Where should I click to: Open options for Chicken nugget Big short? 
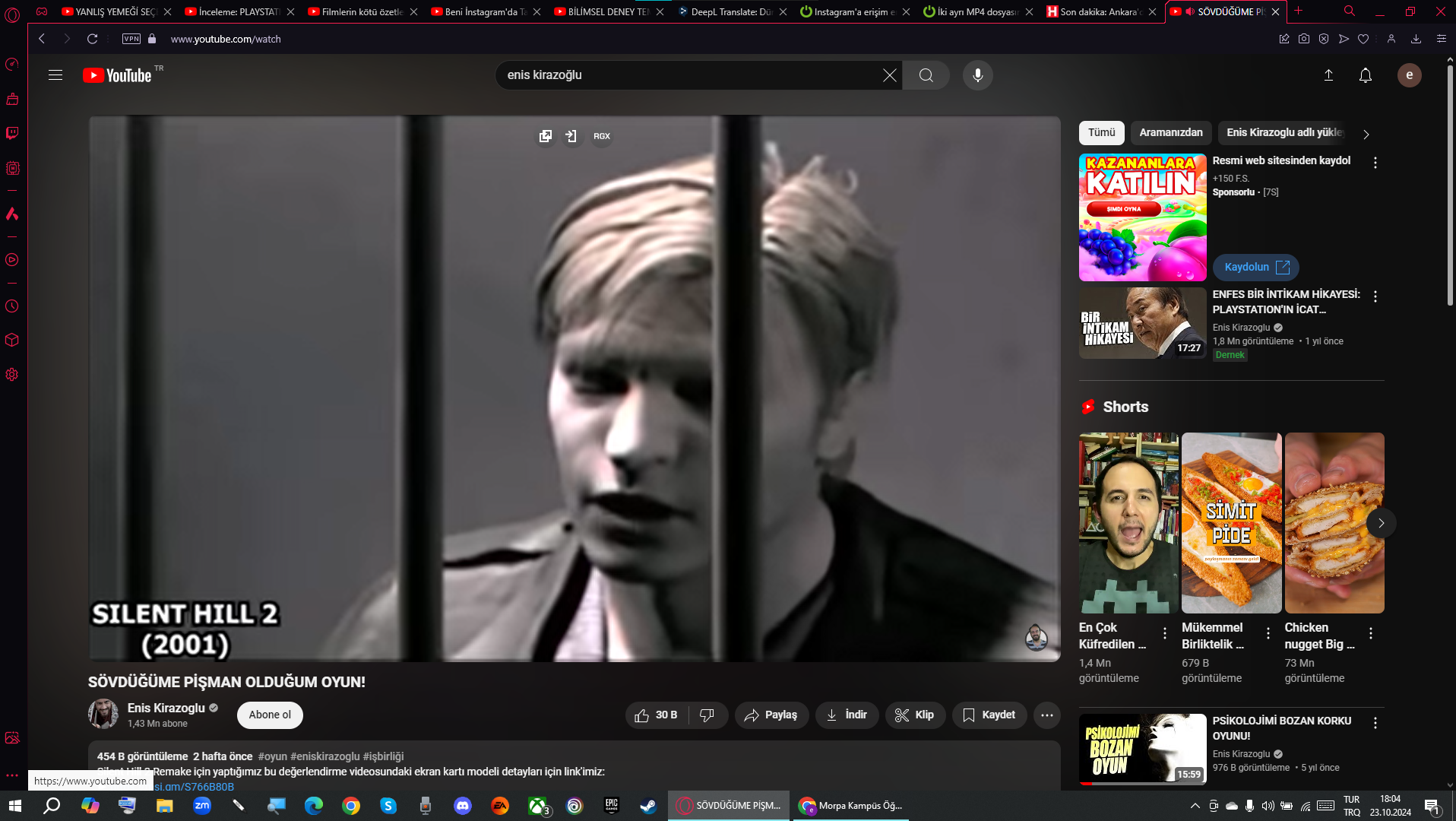click(1371, 633)
